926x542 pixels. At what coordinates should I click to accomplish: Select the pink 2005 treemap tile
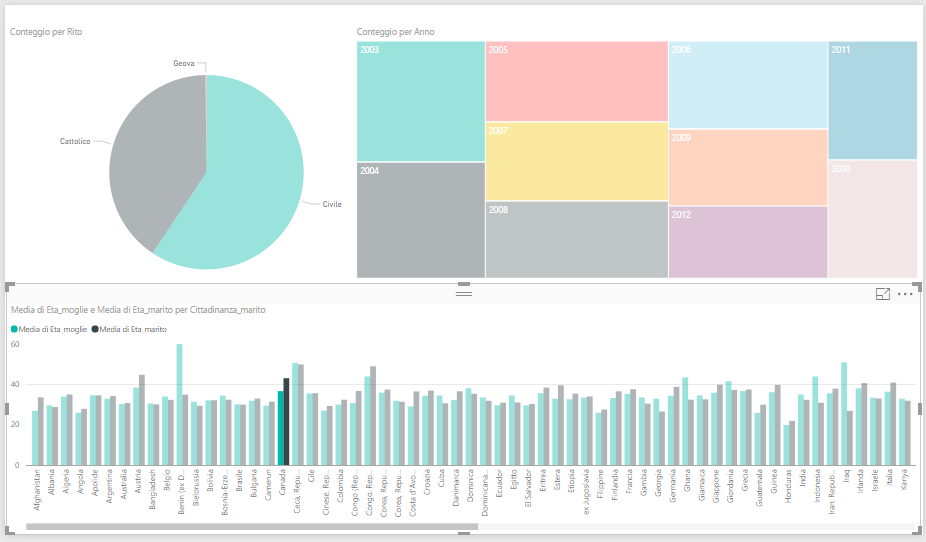click(x=576, y=81)
